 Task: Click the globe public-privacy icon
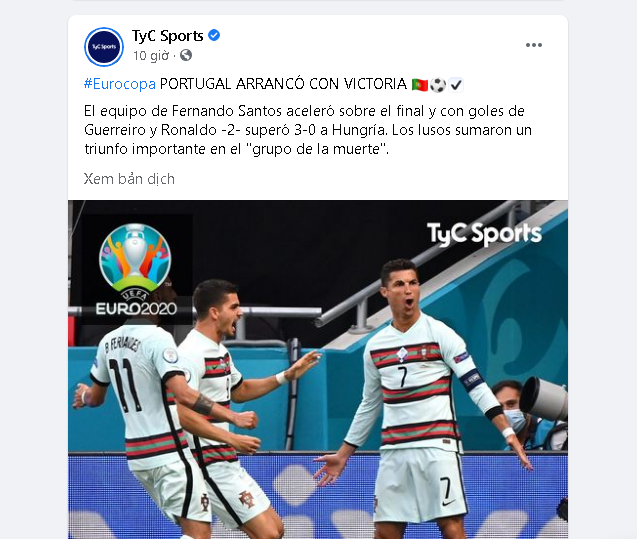click(x=186, y=55)
